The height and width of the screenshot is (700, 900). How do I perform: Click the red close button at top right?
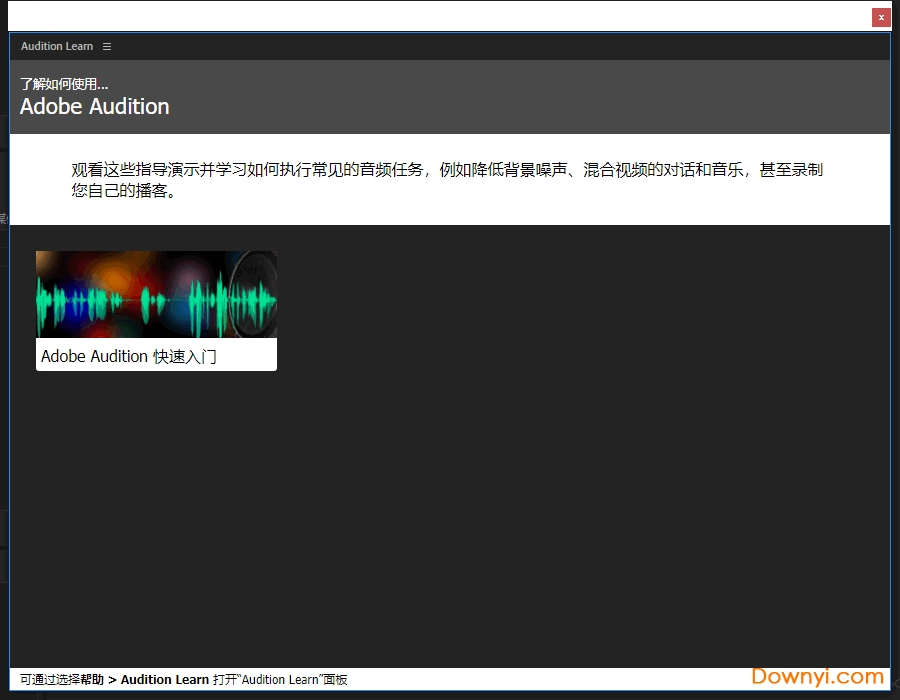click(881, 17)
